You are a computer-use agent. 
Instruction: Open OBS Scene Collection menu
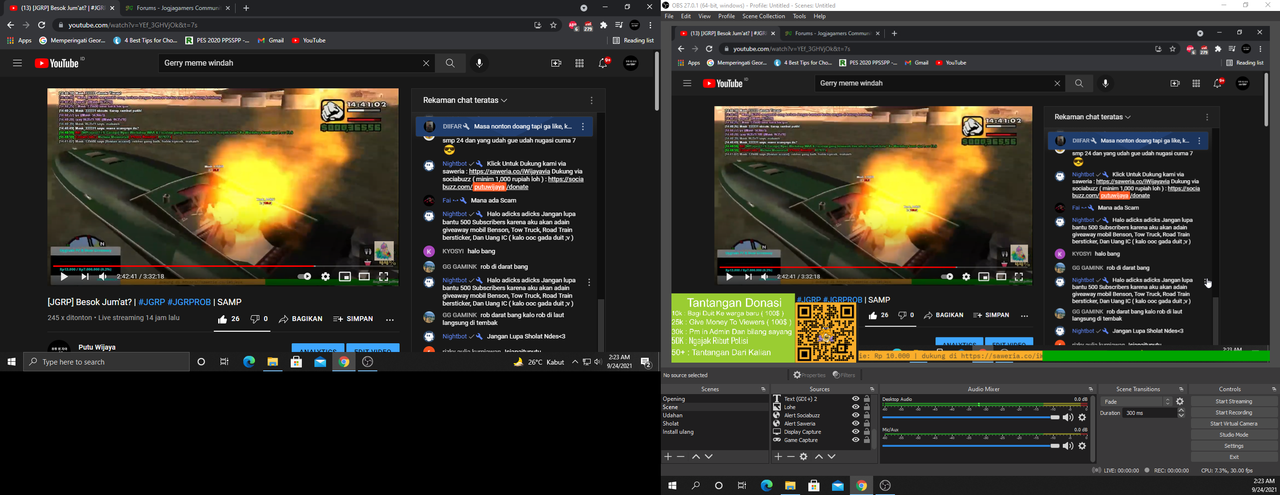click(x=765, y=16)
